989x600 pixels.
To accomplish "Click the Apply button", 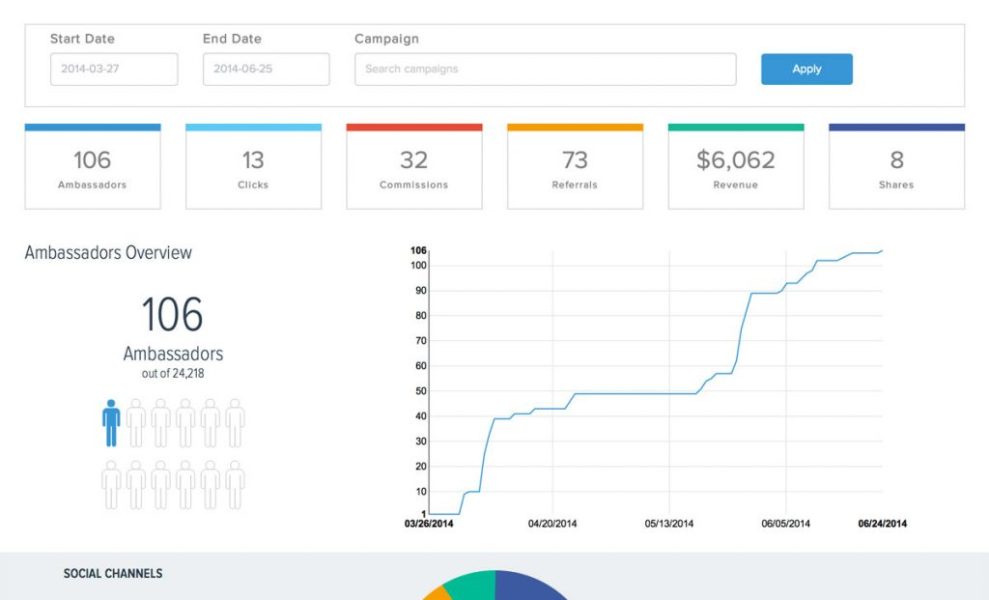I will point(807,69).
